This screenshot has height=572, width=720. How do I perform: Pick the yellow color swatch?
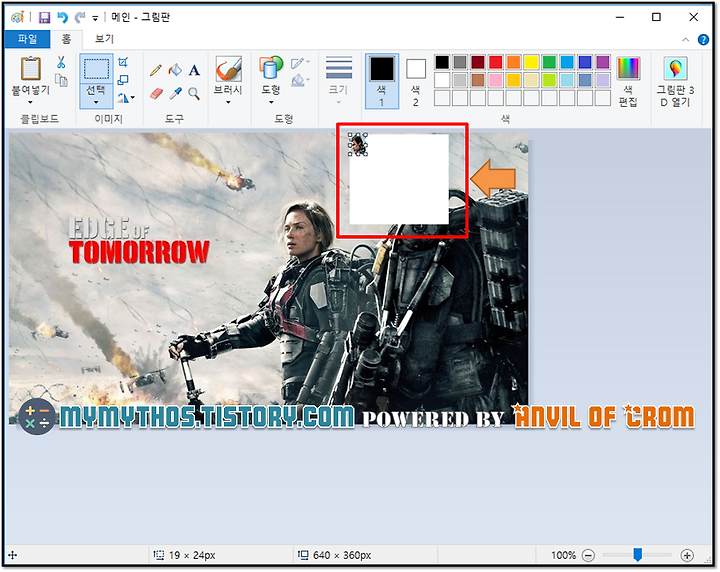[x=531, y=62]
